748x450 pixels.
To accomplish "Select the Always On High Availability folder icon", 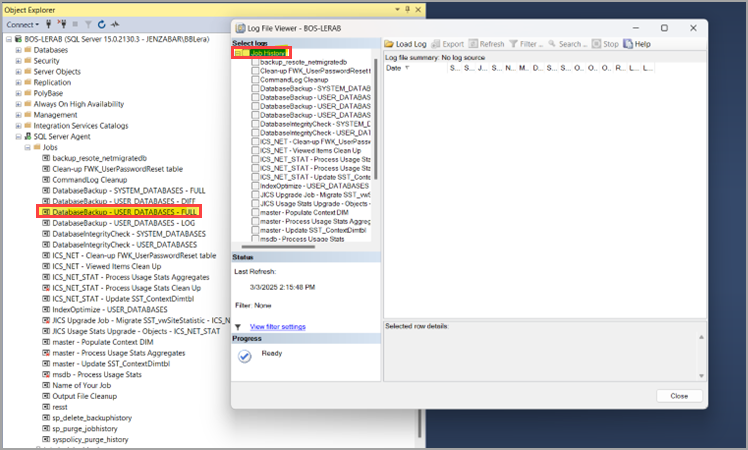I will (x=28, y=104).
